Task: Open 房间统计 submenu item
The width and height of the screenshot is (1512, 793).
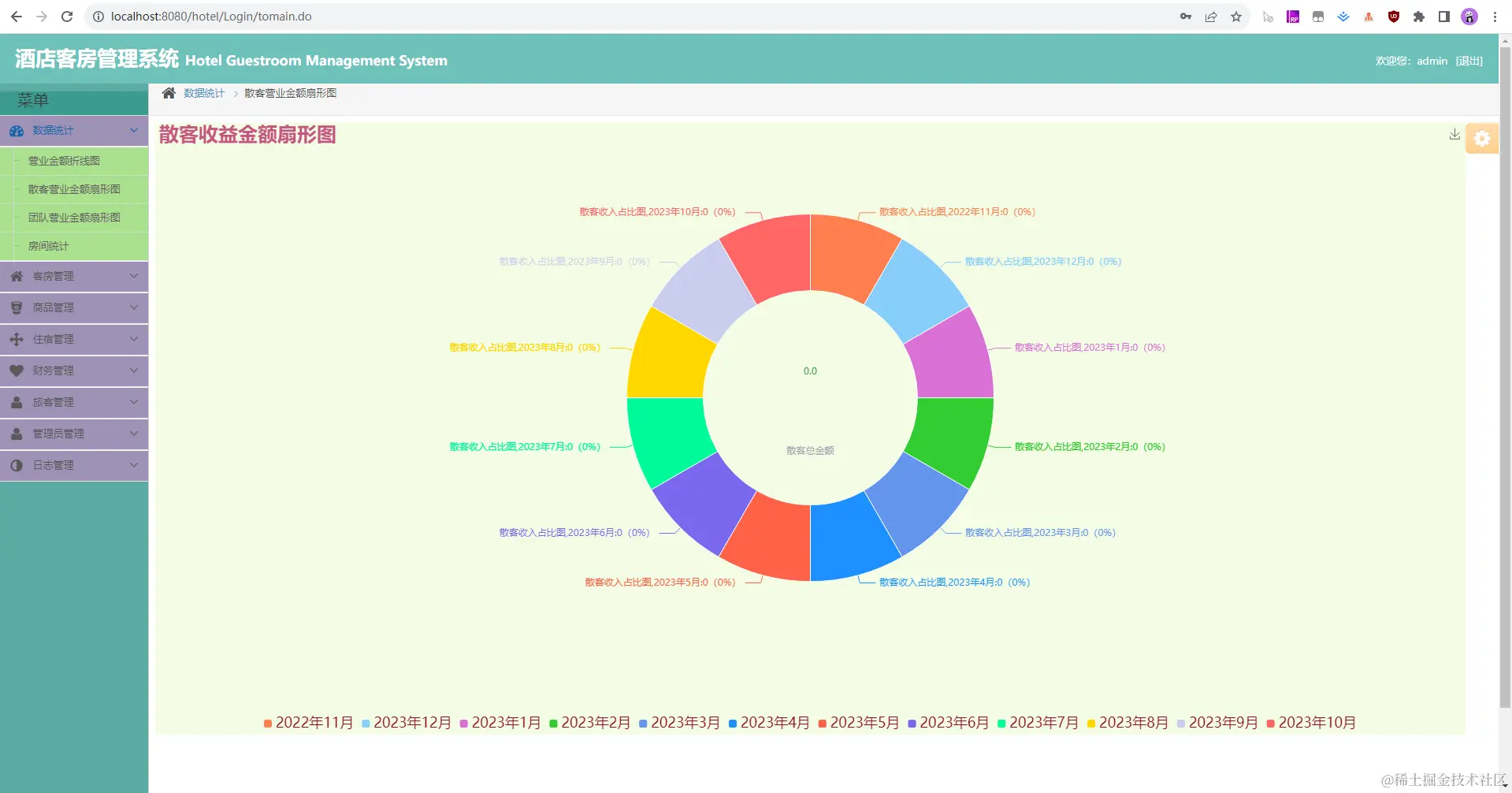Action: [74, 246]
